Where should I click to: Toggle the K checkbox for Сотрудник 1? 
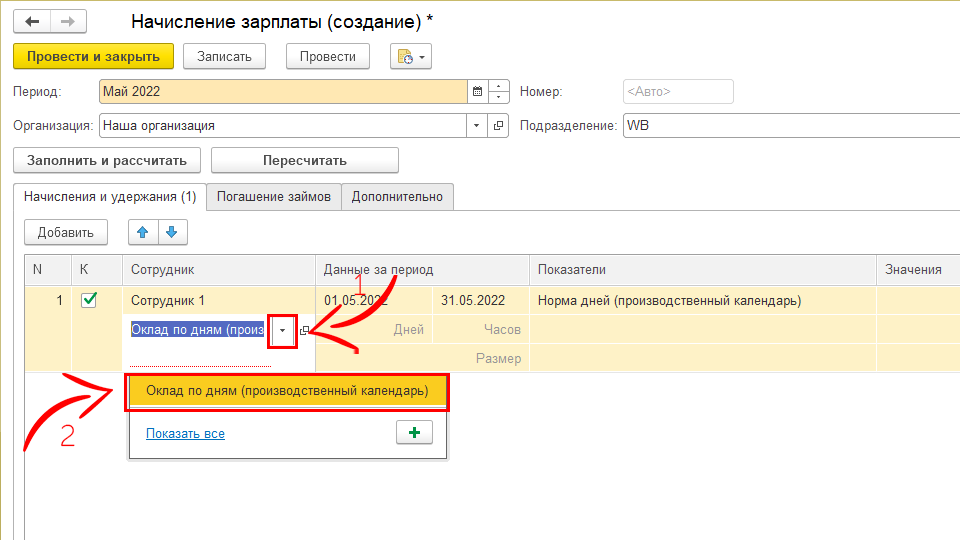pos(90,300)
